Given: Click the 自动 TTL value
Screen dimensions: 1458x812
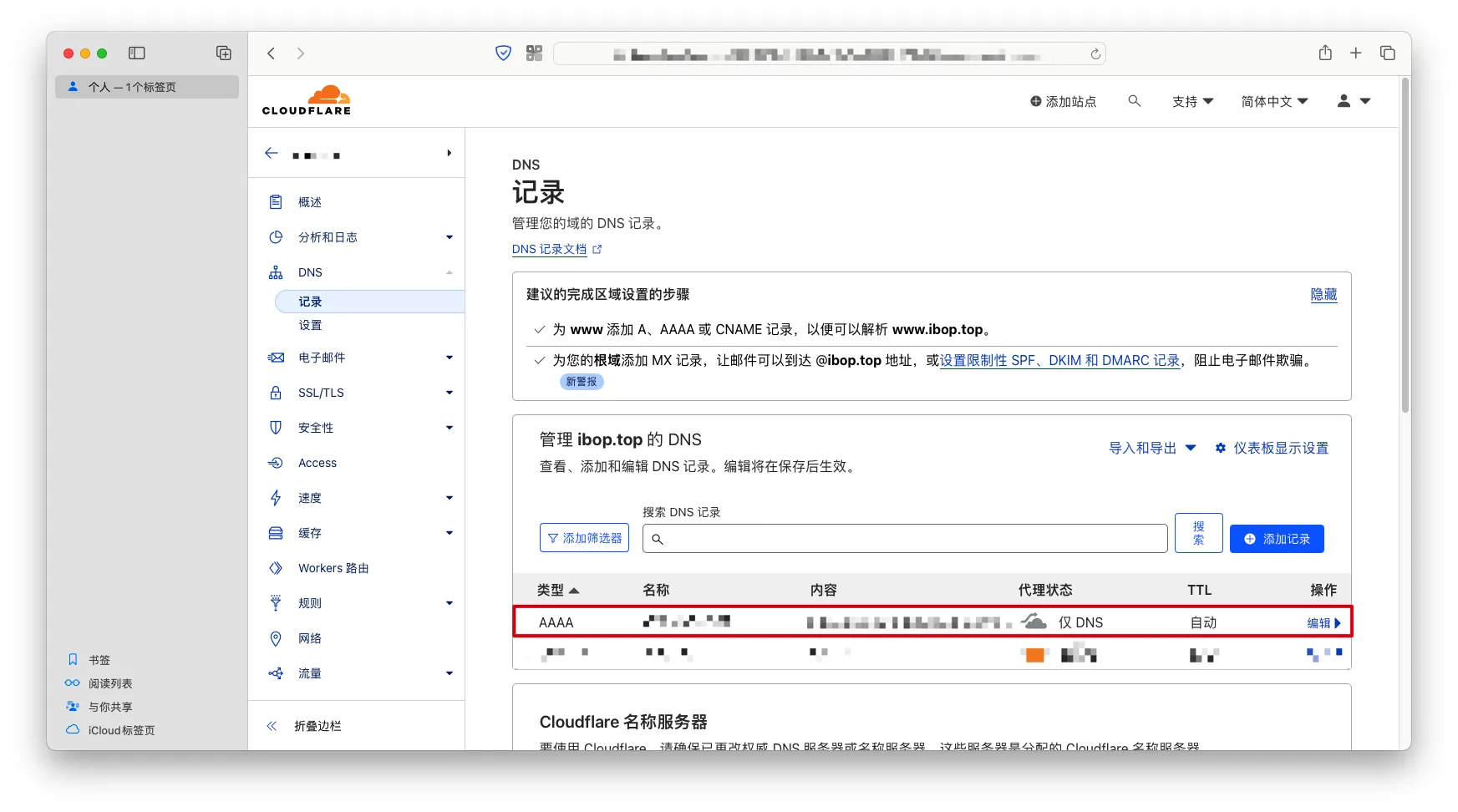Looking at the screenshot, I should [x=1203, y=622].
